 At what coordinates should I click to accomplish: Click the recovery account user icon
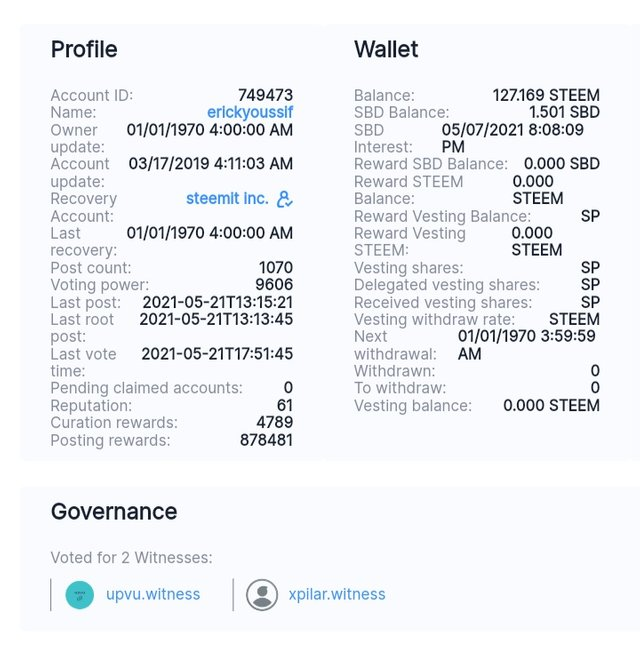pyautogui.click(x=285, y=199)
